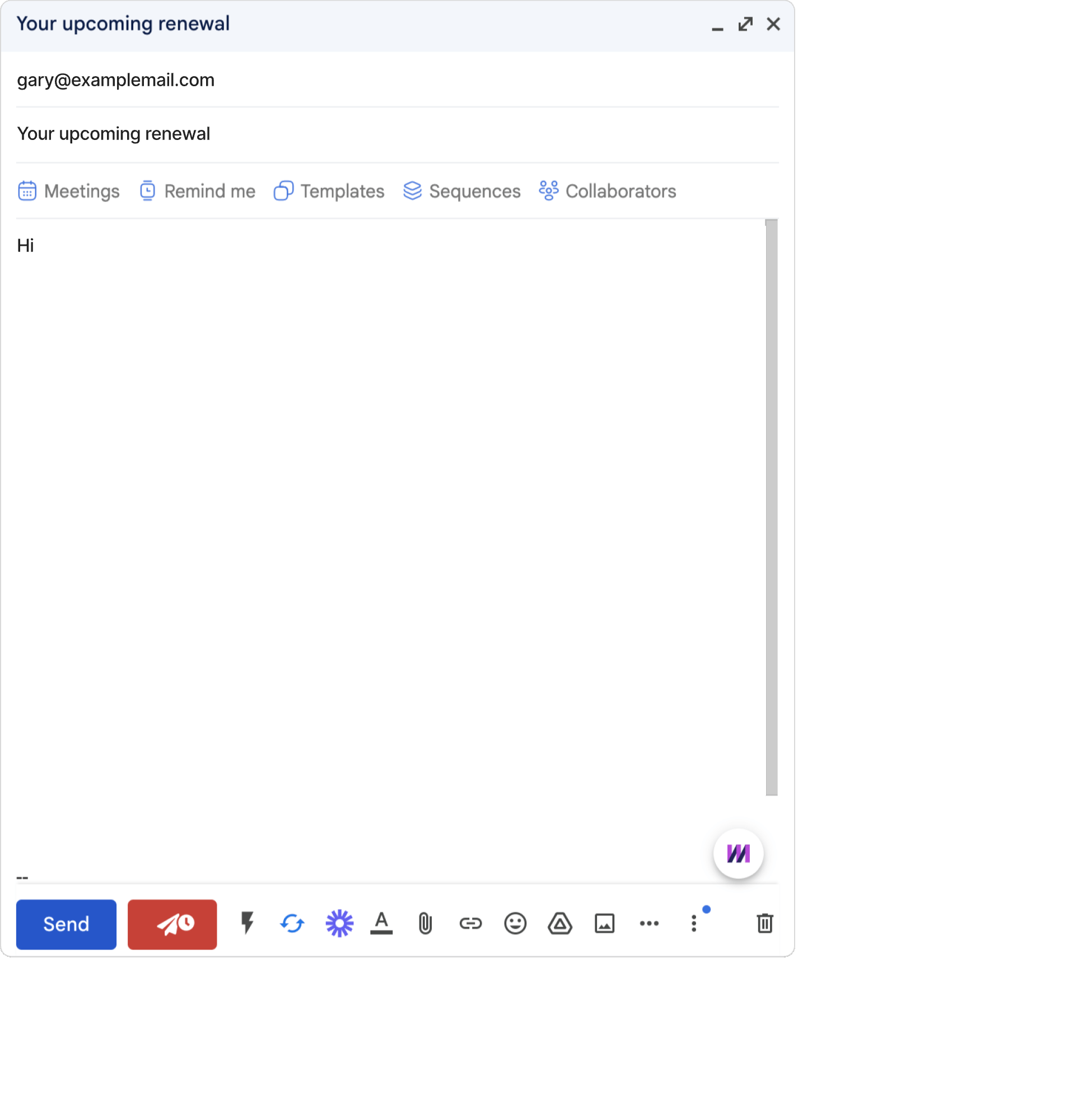Click the image insertion icon
The width and height of the screenshot is (1092, 1094).
[x=604, y=922]
